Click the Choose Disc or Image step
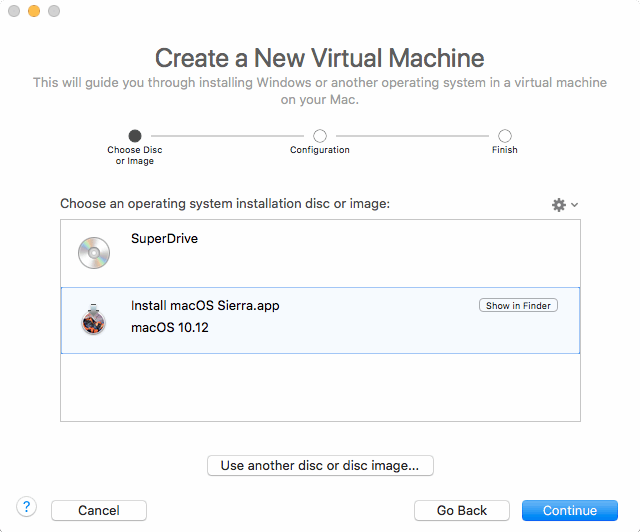Viewport: 640px width, 532px height. [135, 136]
